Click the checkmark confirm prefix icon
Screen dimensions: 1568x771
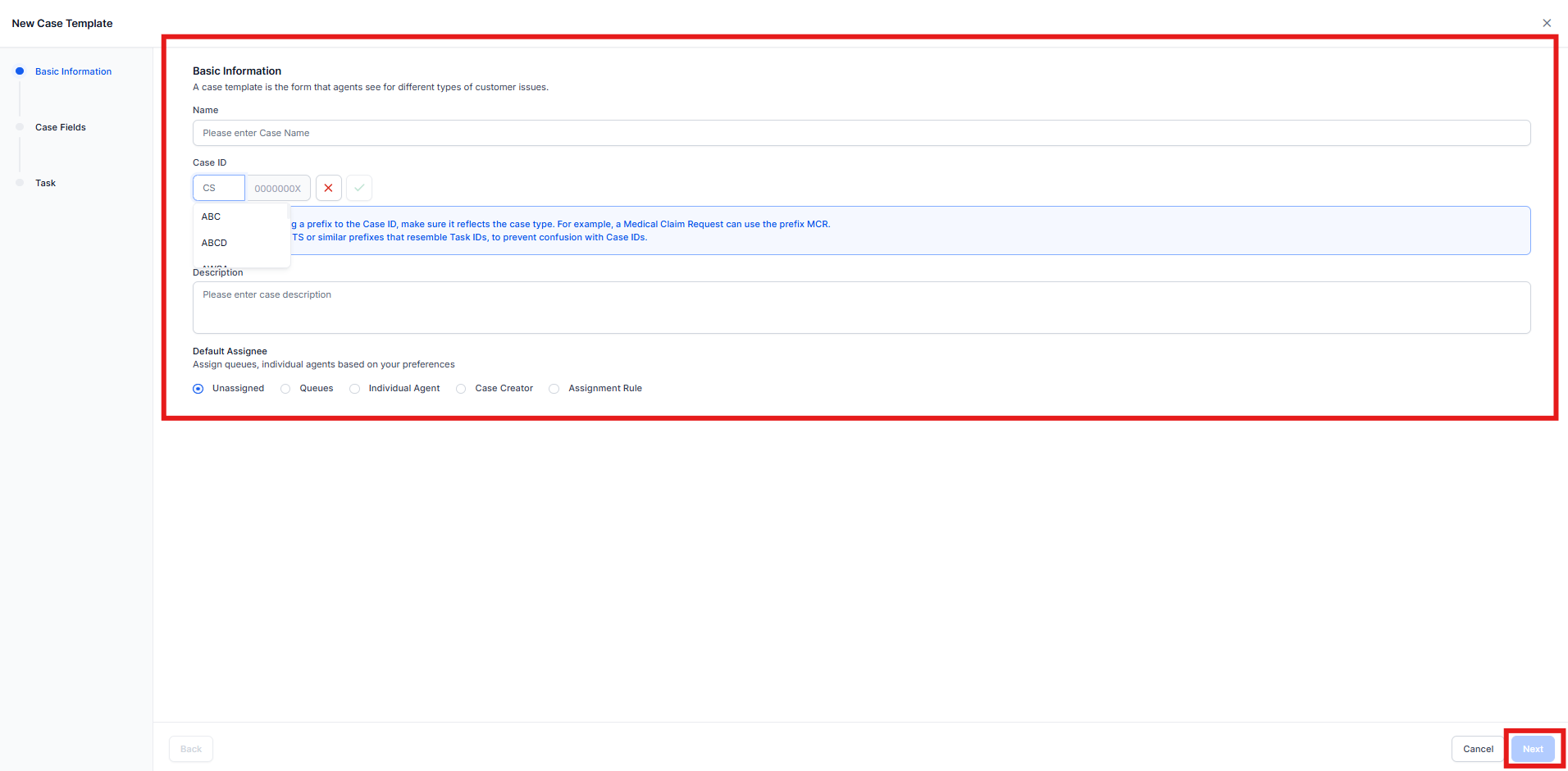click(359, 188)
